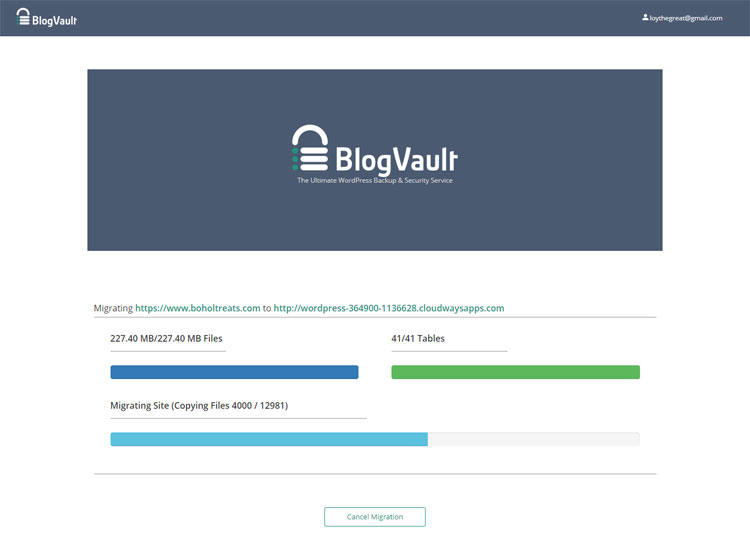Open the boholtreats.com source site link
750x543 pixels.
(x=198, y=308)
